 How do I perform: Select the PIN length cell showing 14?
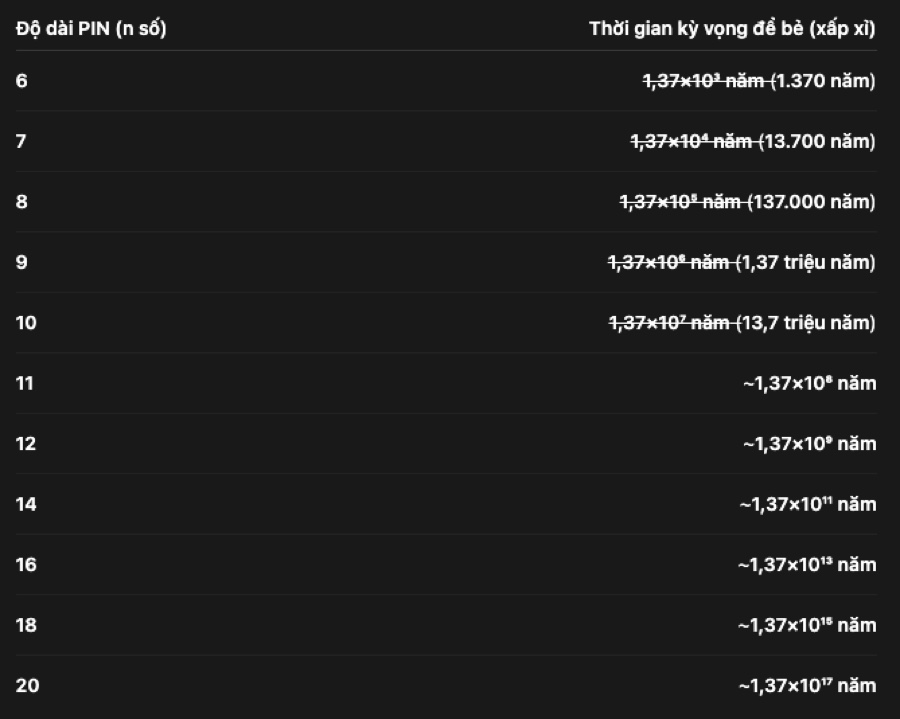(x=26, y=504)
